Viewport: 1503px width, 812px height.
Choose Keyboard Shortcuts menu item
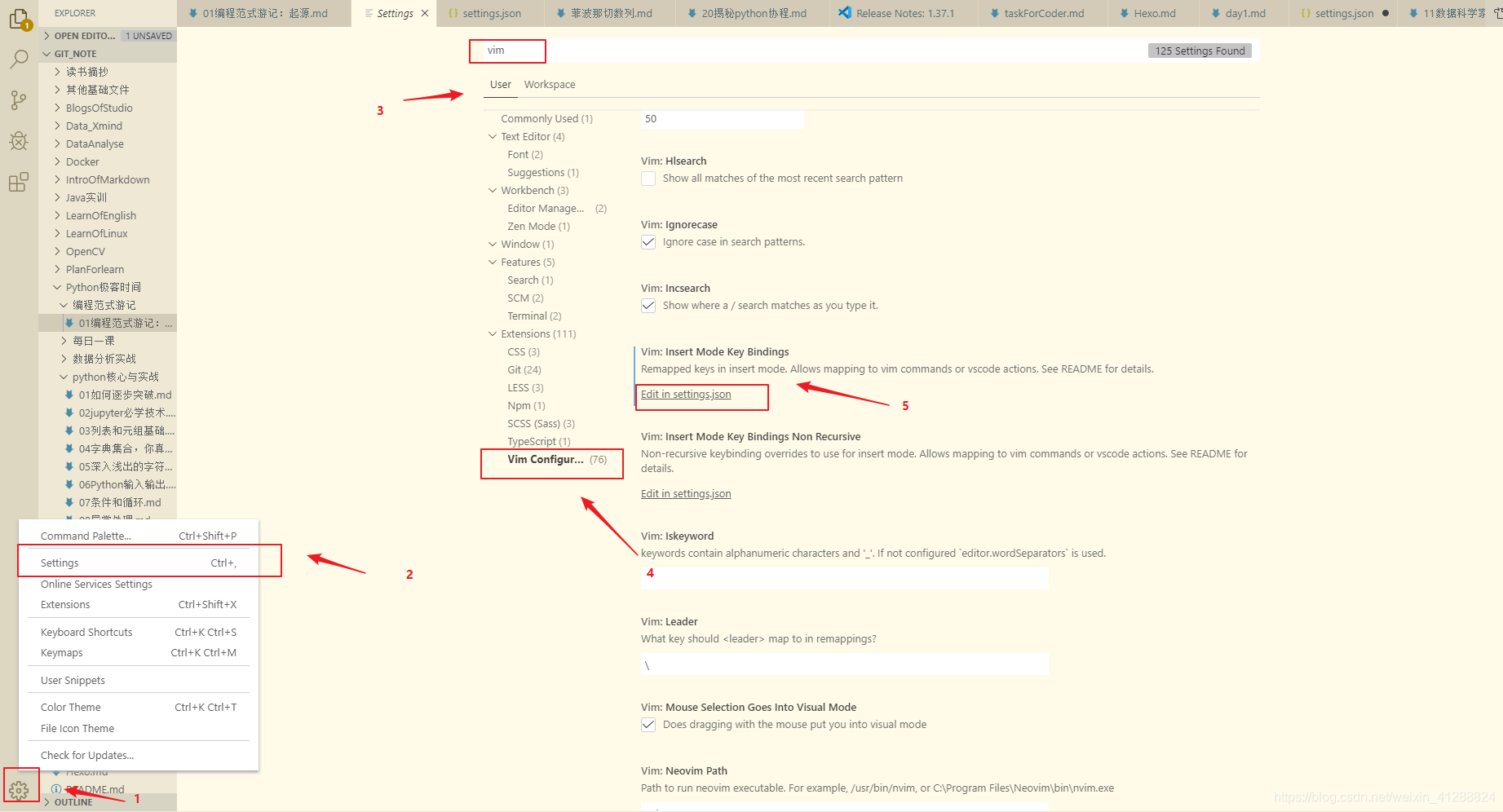coord(139,633)
